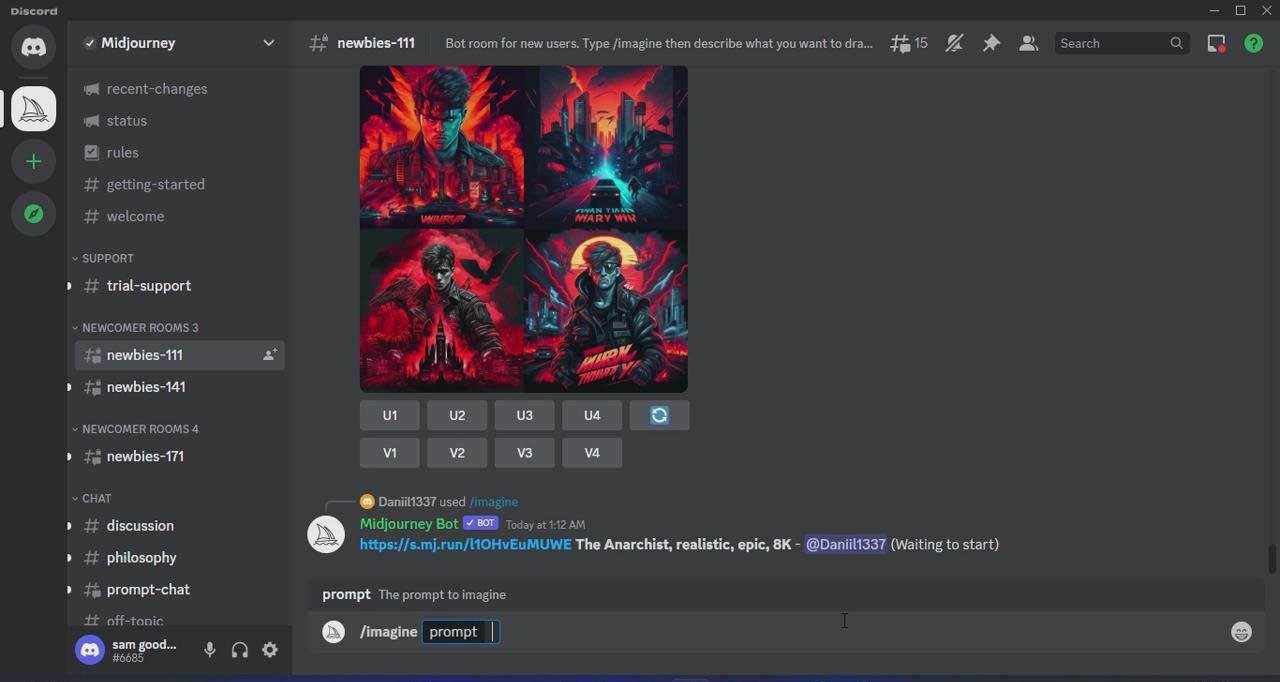Open Discord home direct messages
The image size is (1280, 682).
(33, 47)
